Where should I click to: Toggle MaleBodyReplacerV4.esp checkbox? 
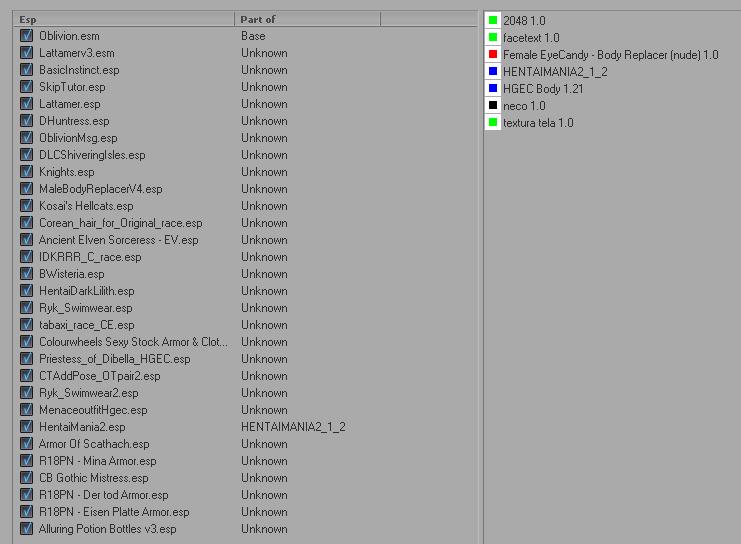click(26, 189)
